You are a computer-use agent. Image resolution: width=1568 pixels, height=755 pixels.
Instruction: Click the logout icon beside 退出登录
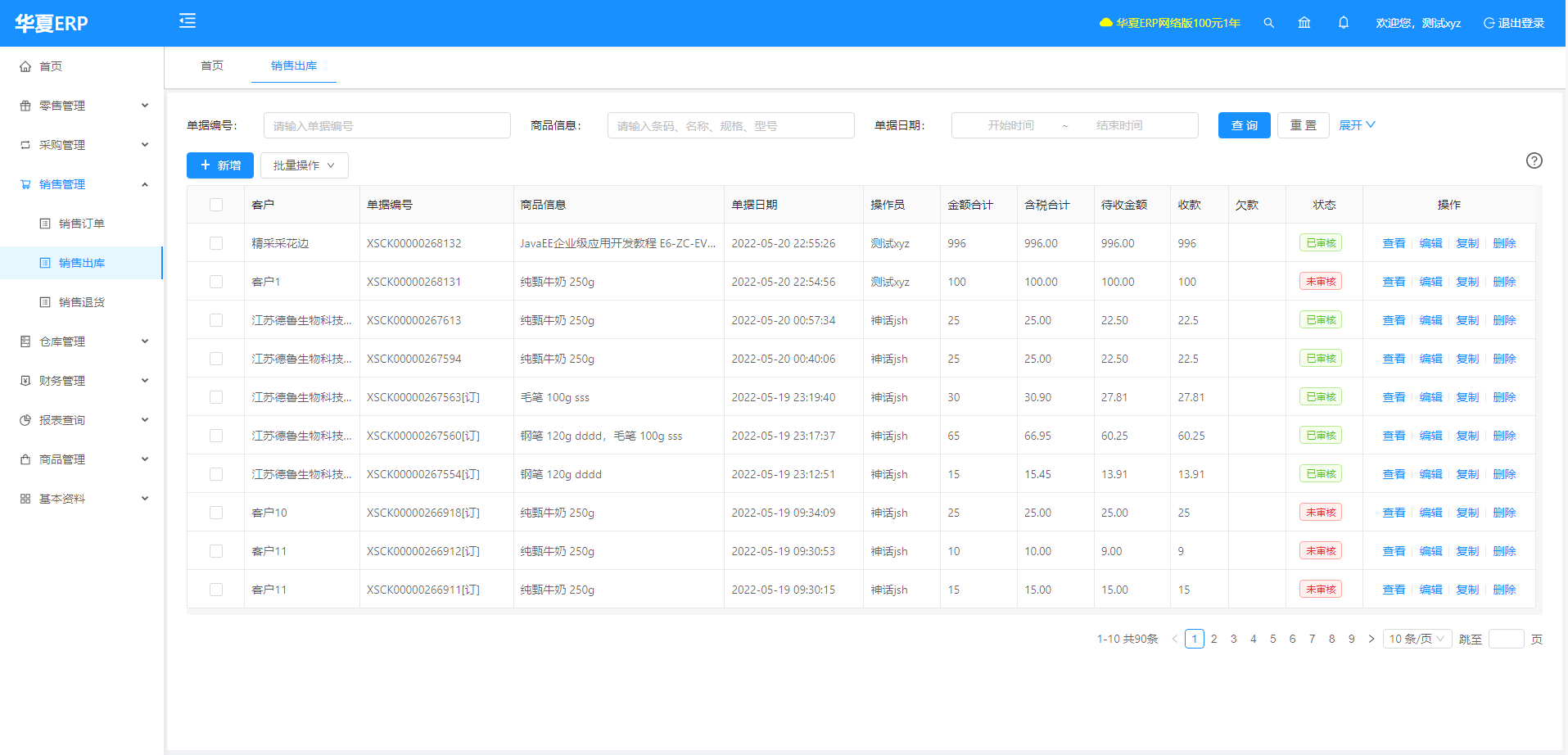point(1489,23)
